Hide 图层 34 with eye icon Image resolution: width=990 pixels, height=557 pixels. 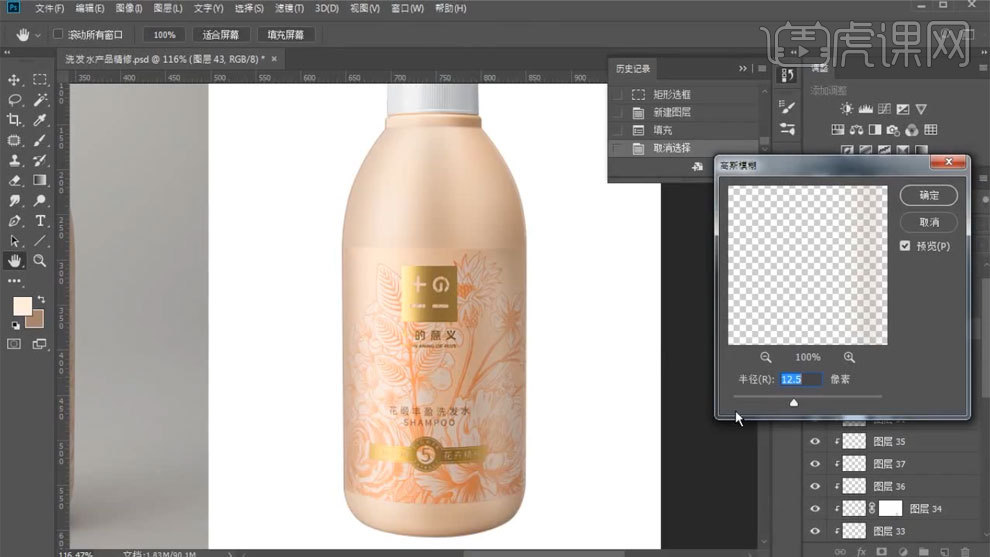[815, 508]
